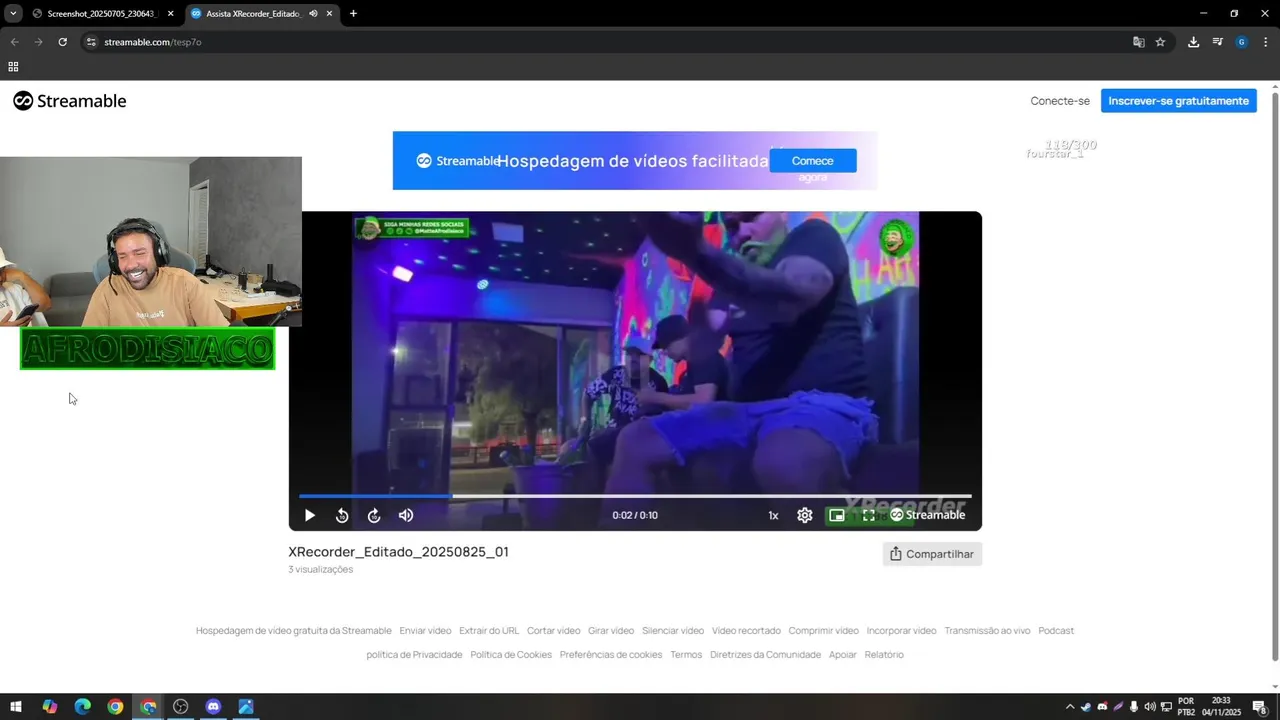Mute the video player volume
1280x720 pixels.
tap(406, 516)
